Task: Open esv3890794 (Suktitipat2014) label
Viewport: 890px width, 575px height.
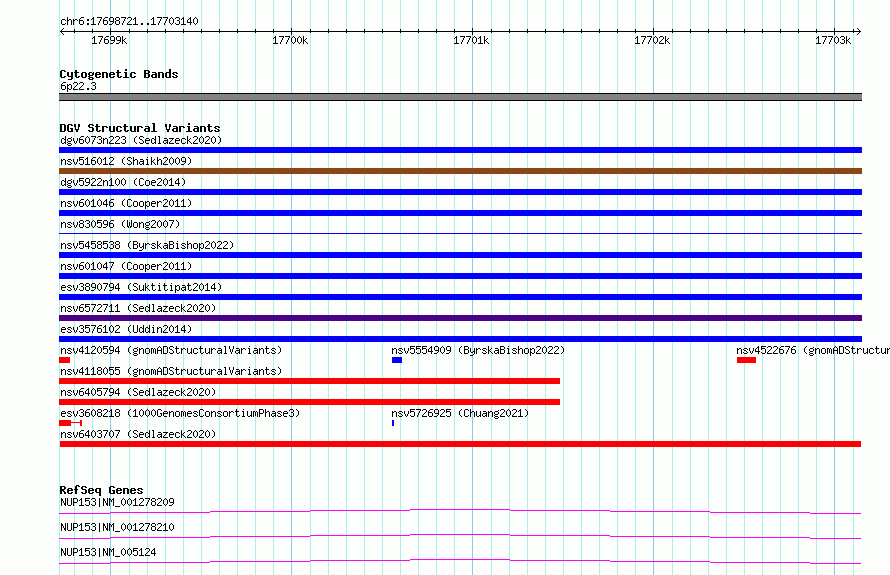Action: [x=141, y=287]
